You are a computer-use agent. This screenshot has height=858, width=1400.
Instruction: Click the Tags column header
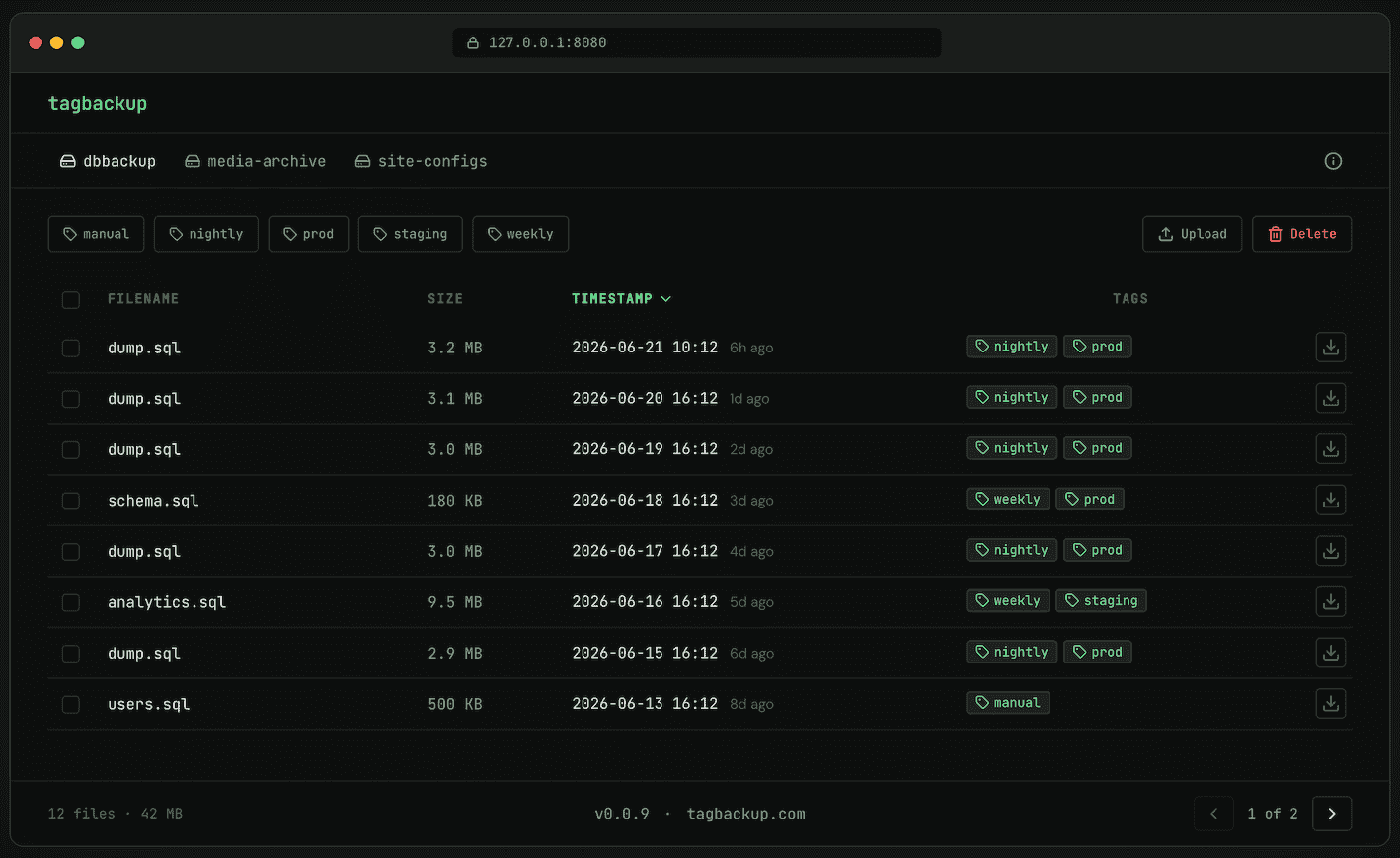(x=1129, y=298)
